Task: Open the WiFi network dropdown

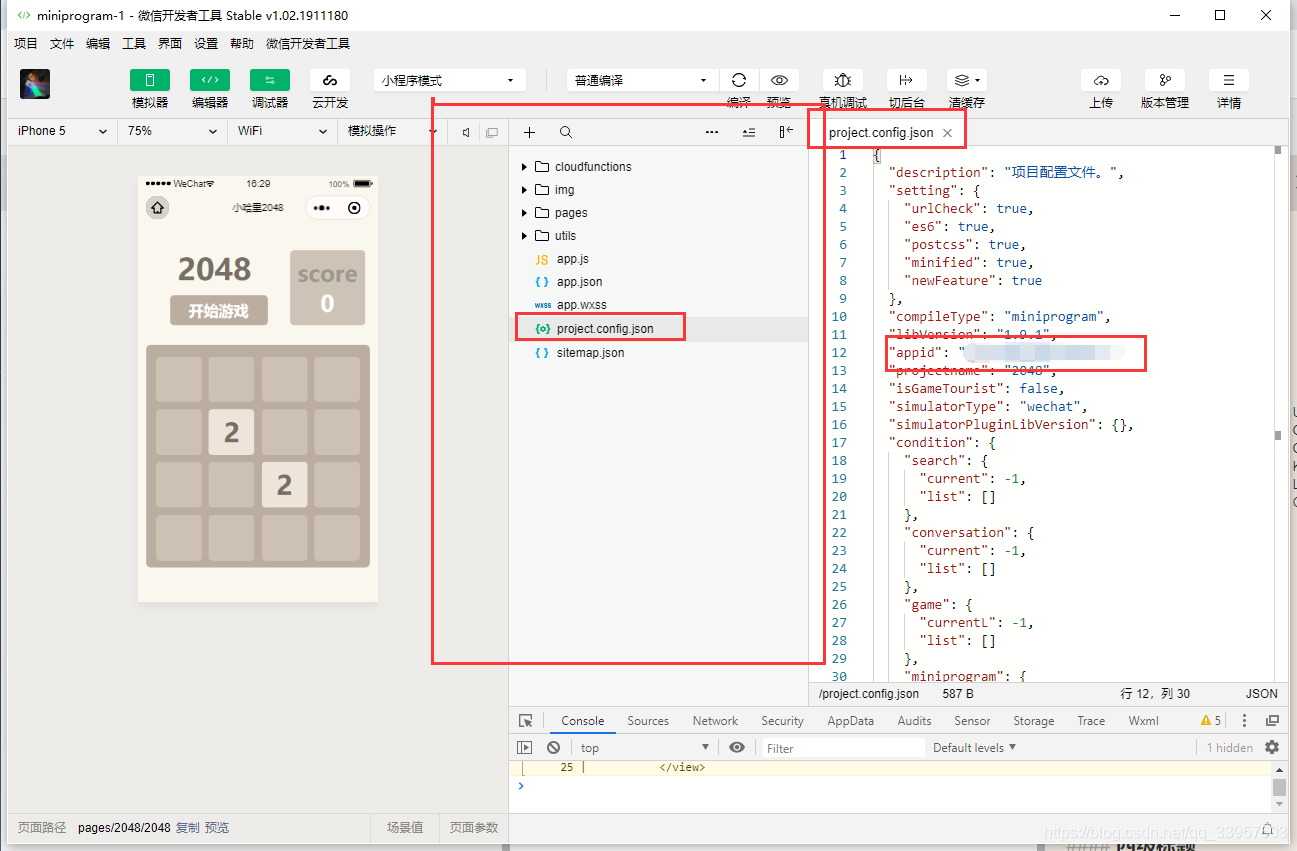Action: click(x=283, y=131)
